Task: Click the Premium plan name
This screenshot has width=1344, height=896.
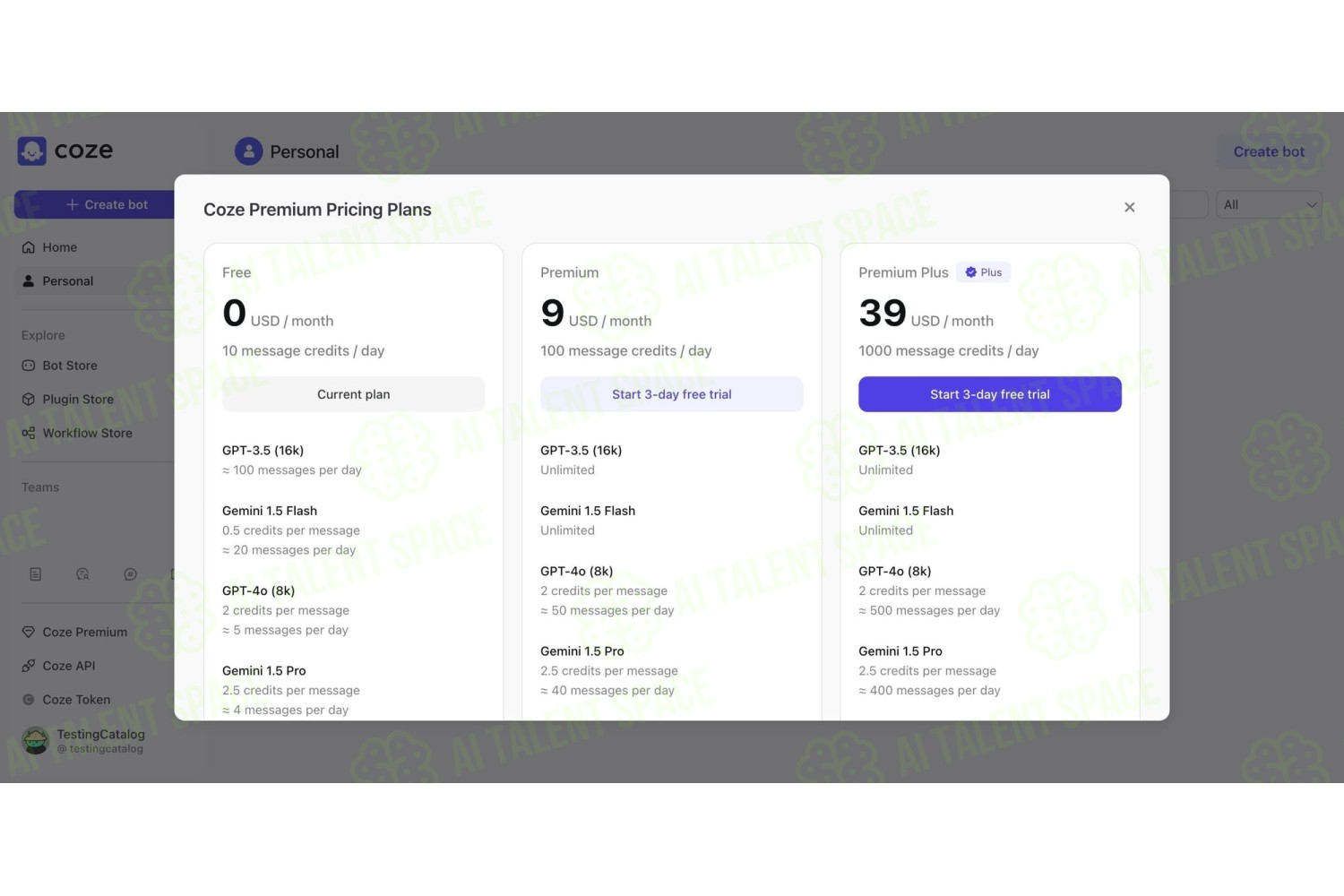Action: click(569, 272)
